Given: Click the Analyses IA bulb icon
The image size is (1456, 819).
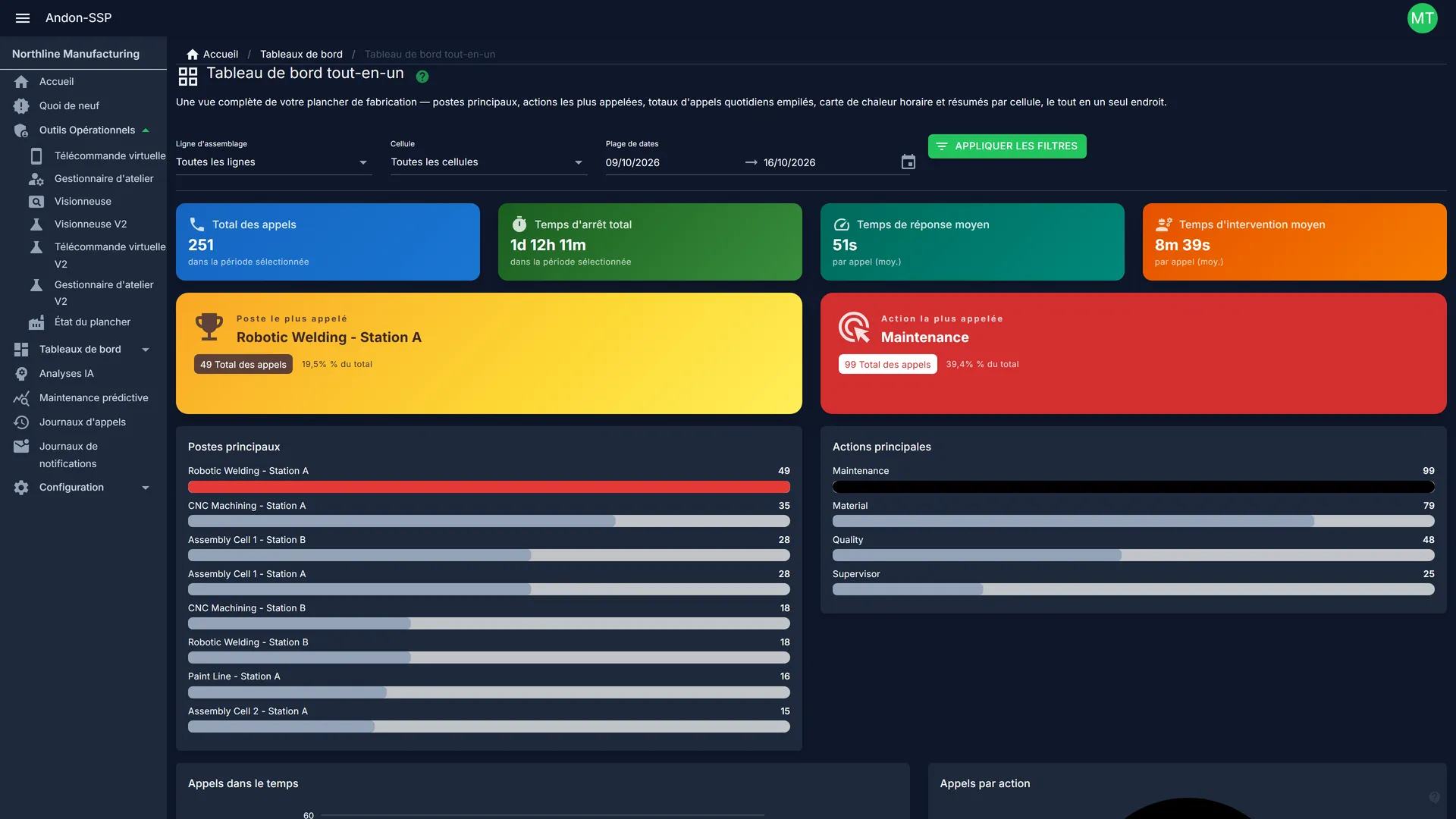Looking at the screenshot, I should click(21, 374).
